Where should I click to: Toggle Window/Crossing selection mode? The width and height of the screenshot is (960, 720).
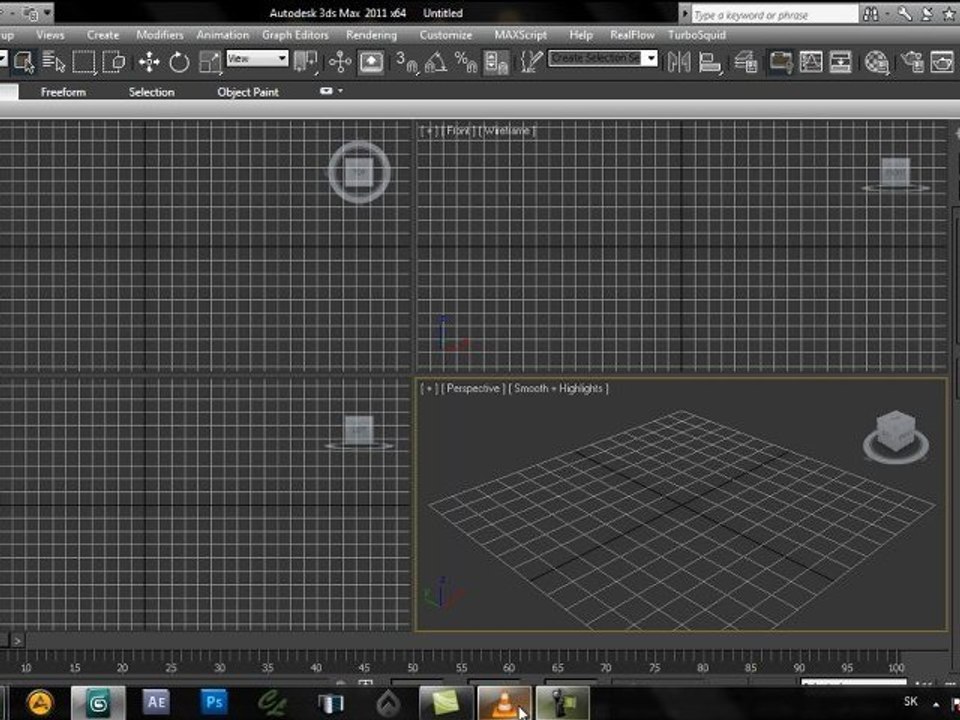pos(114,62)
